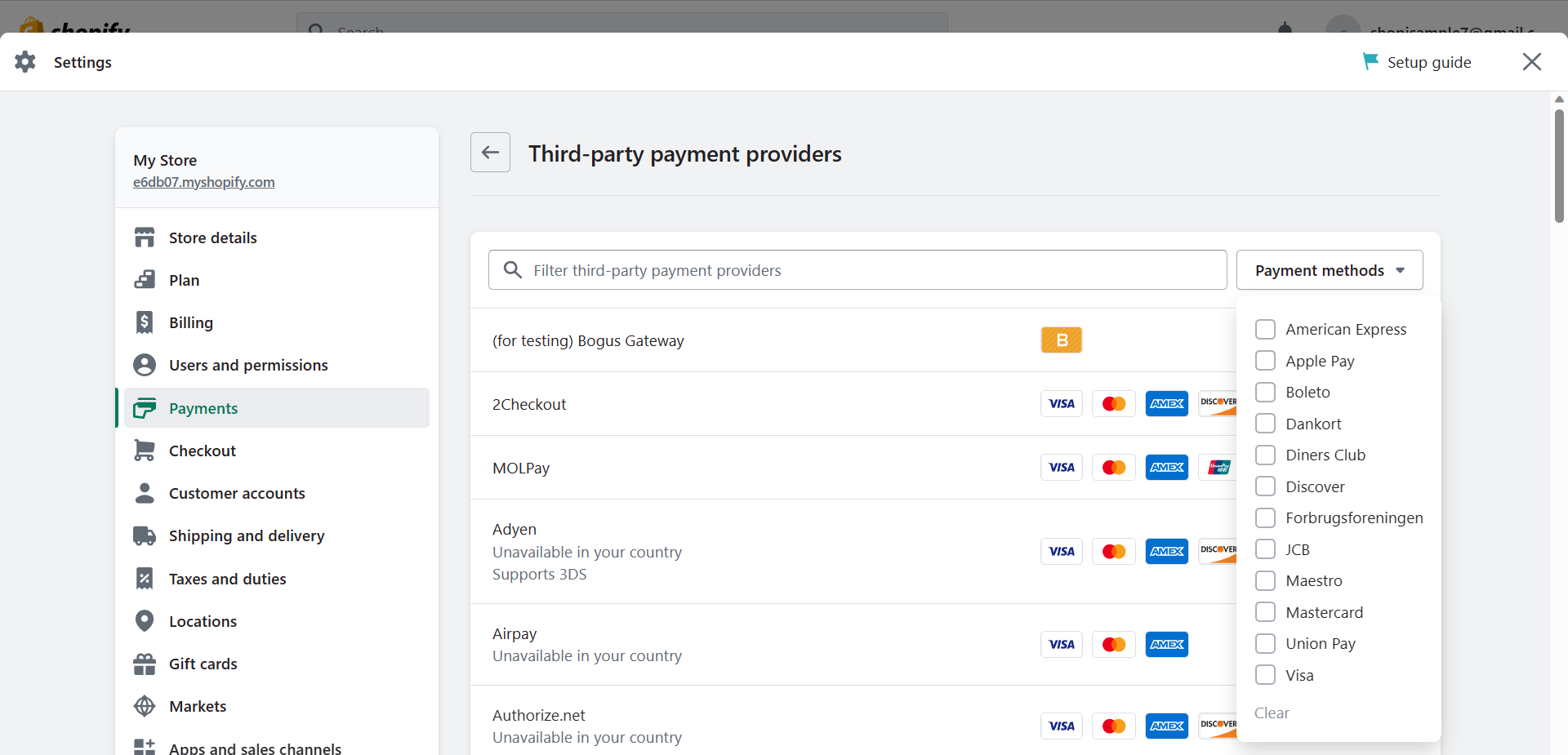Click the Checkout cart icon

point(145,451)
